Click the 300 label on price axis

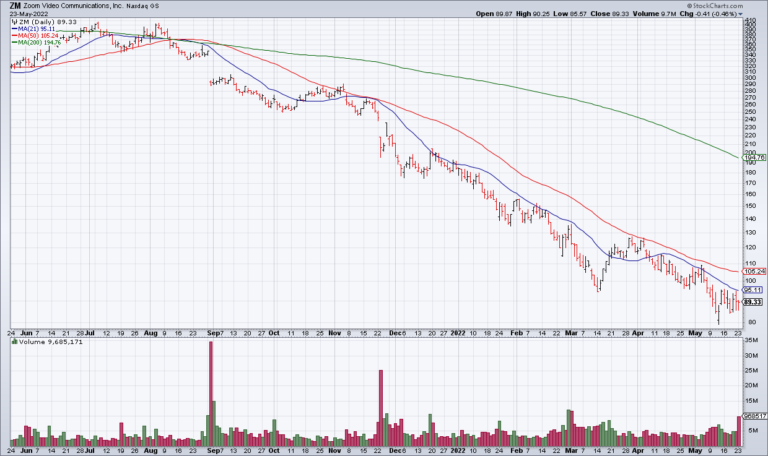751,78
